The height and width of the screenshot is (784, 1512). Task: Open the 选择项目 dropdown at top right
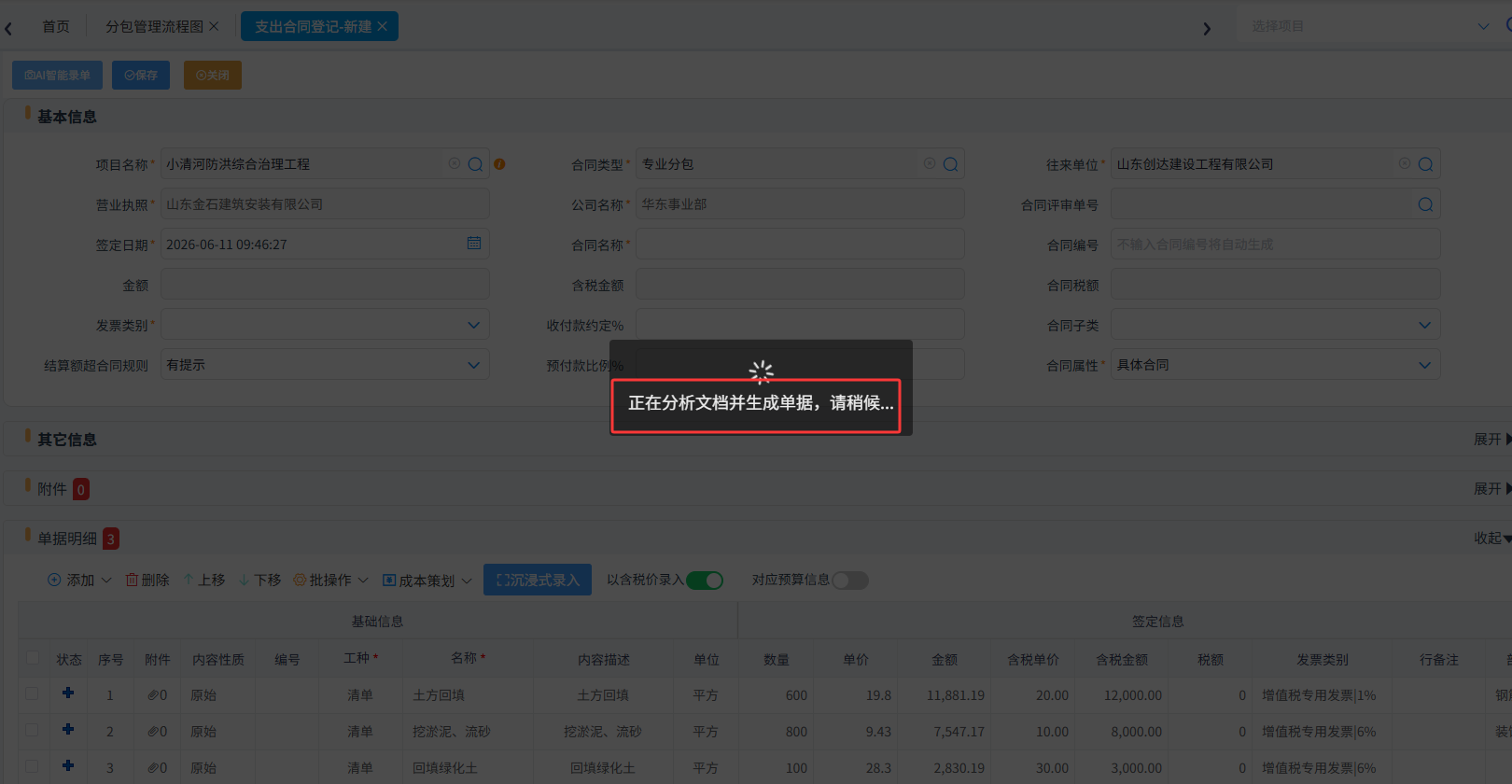point(1369,26)
